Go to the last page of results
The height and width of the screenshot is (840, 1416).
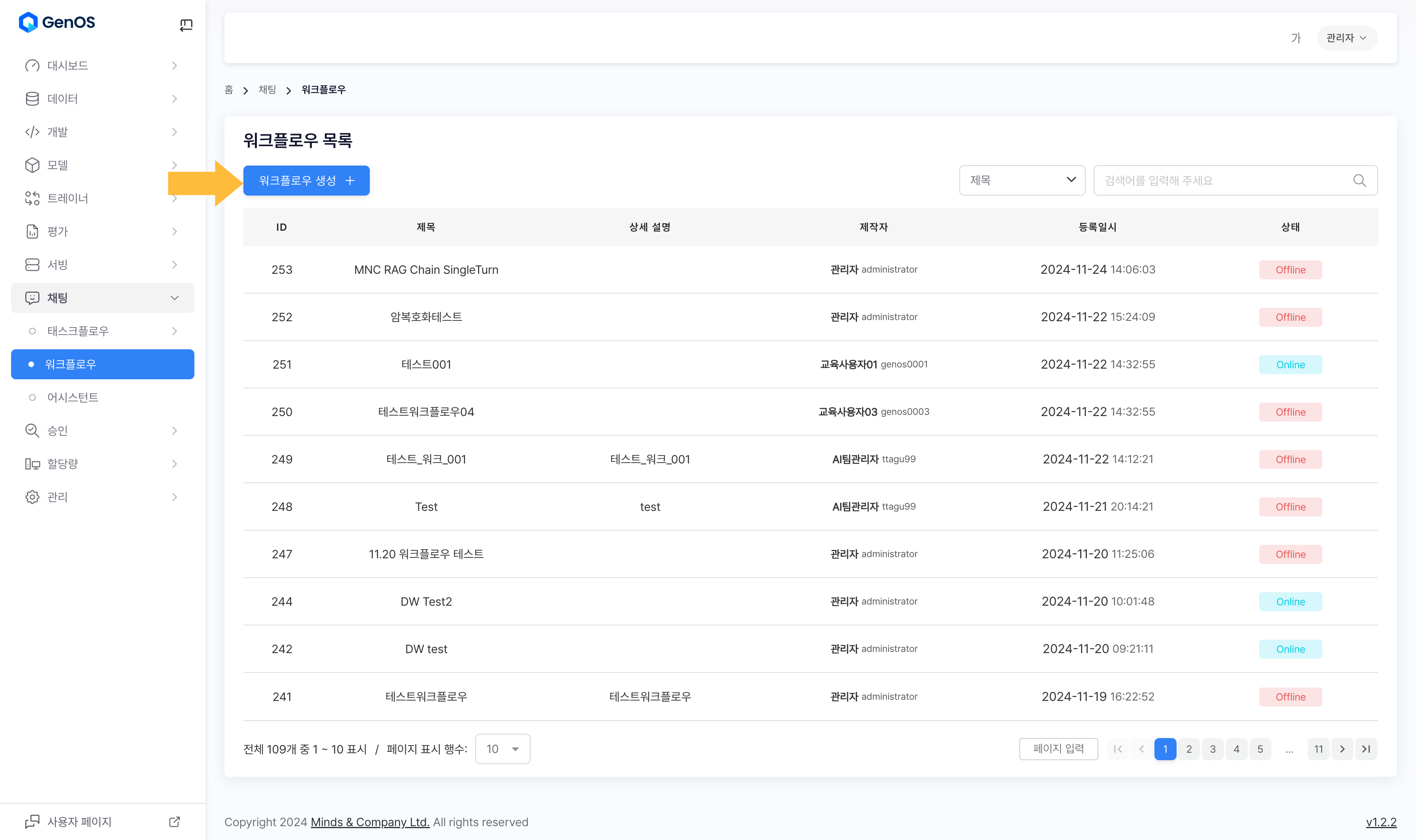1366,749
